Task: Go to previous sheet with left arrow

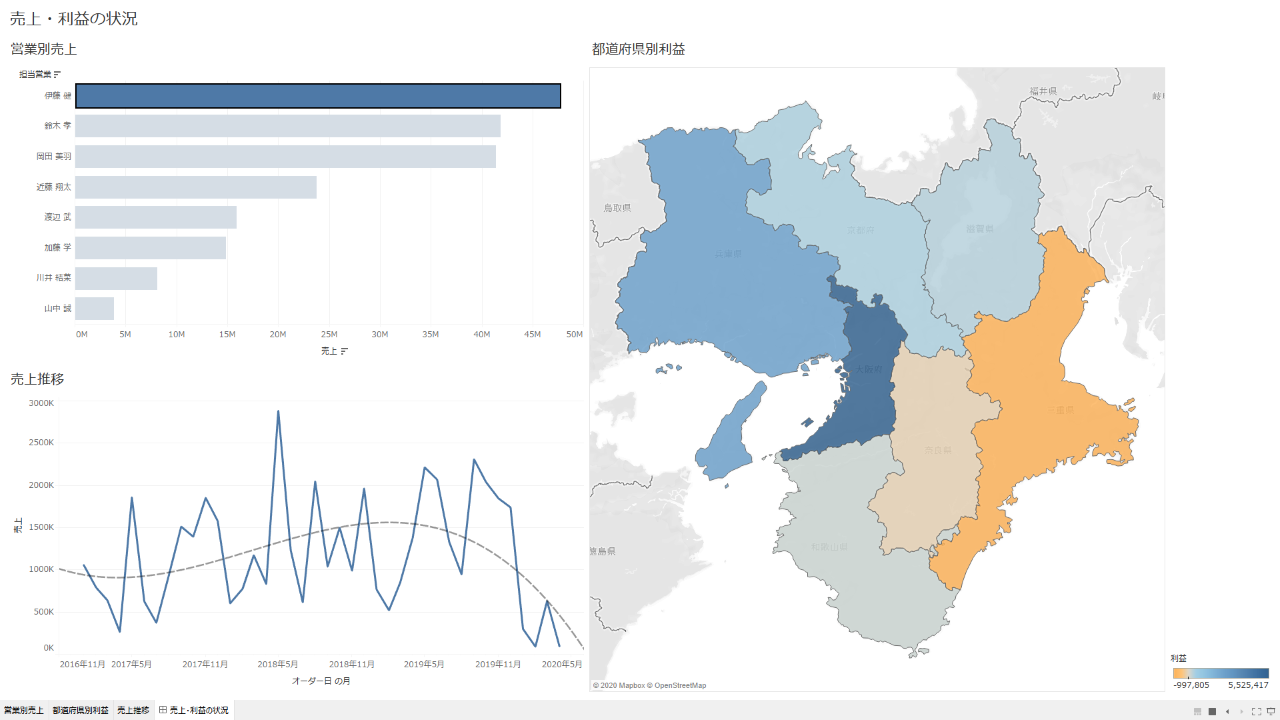Action: [1227, 711]
